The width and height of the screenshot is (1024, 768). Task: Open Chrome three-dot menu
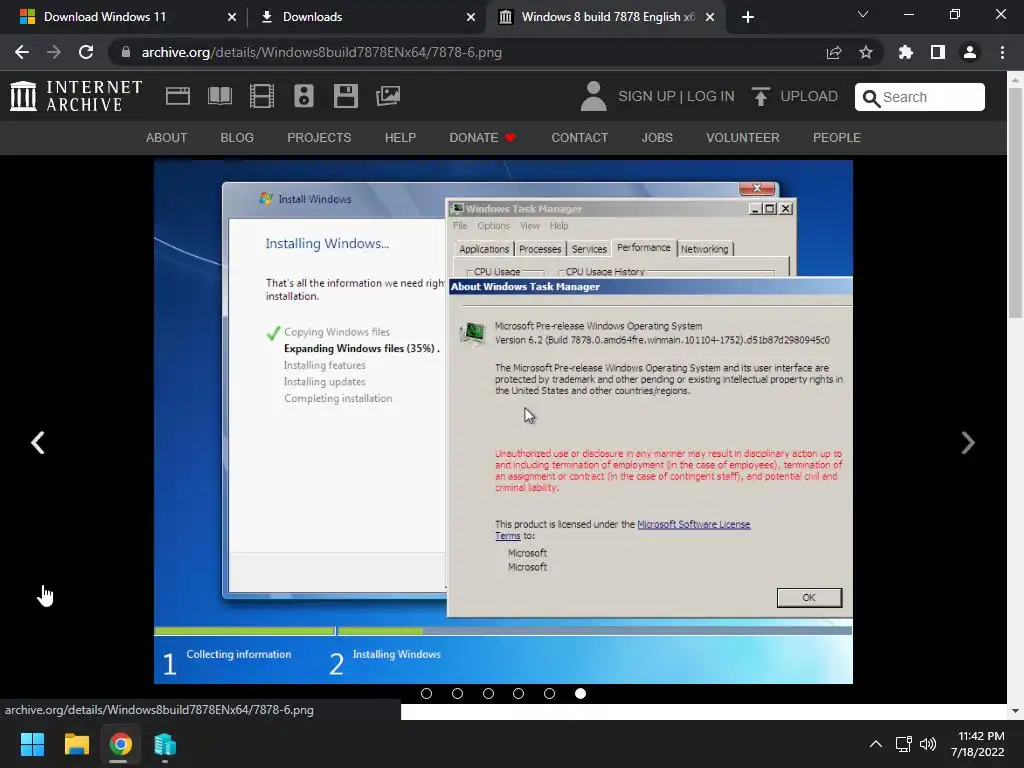[1002, 52]
